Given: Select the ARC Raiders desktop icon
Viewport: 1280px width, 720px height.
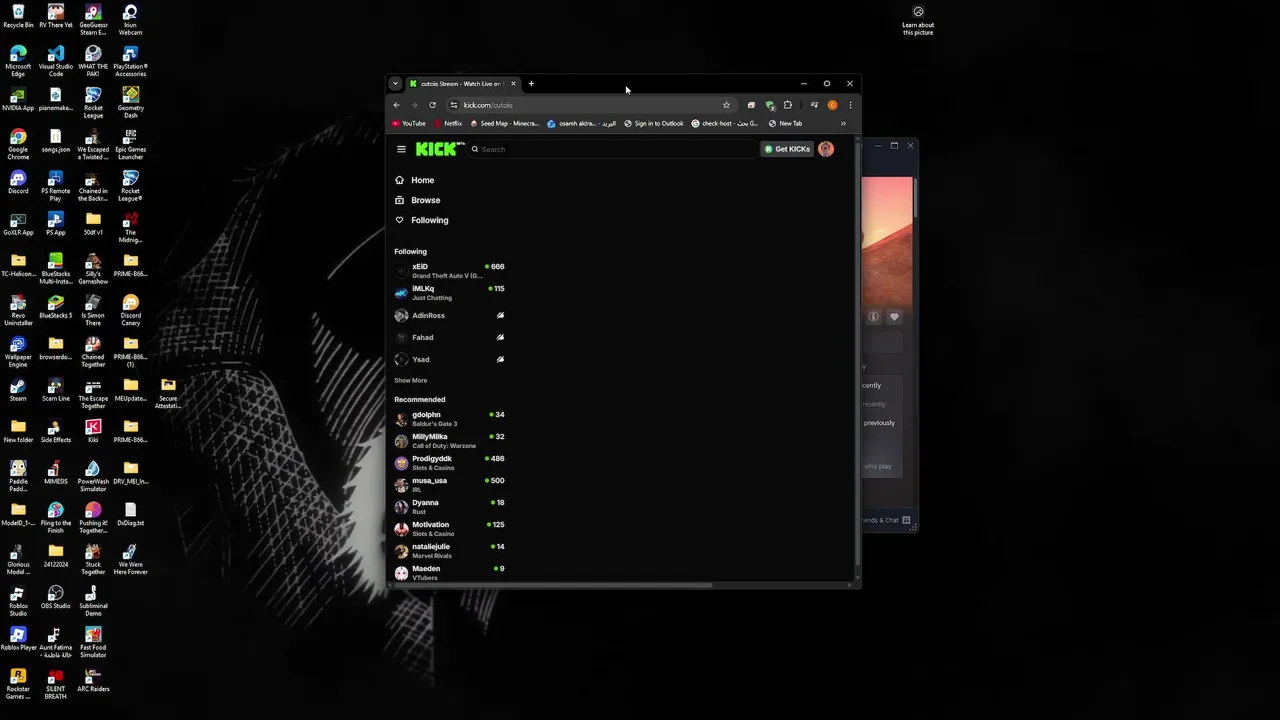Looking at the screenshot, I should (93, 681).
